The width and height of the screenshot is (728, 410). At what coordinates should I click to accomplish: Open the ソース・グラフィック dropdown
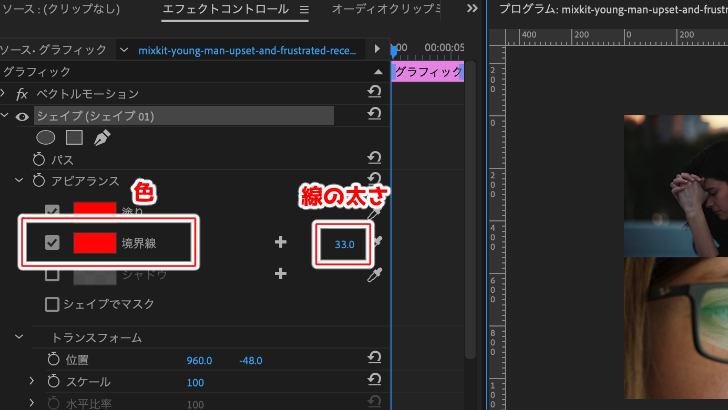124,50
